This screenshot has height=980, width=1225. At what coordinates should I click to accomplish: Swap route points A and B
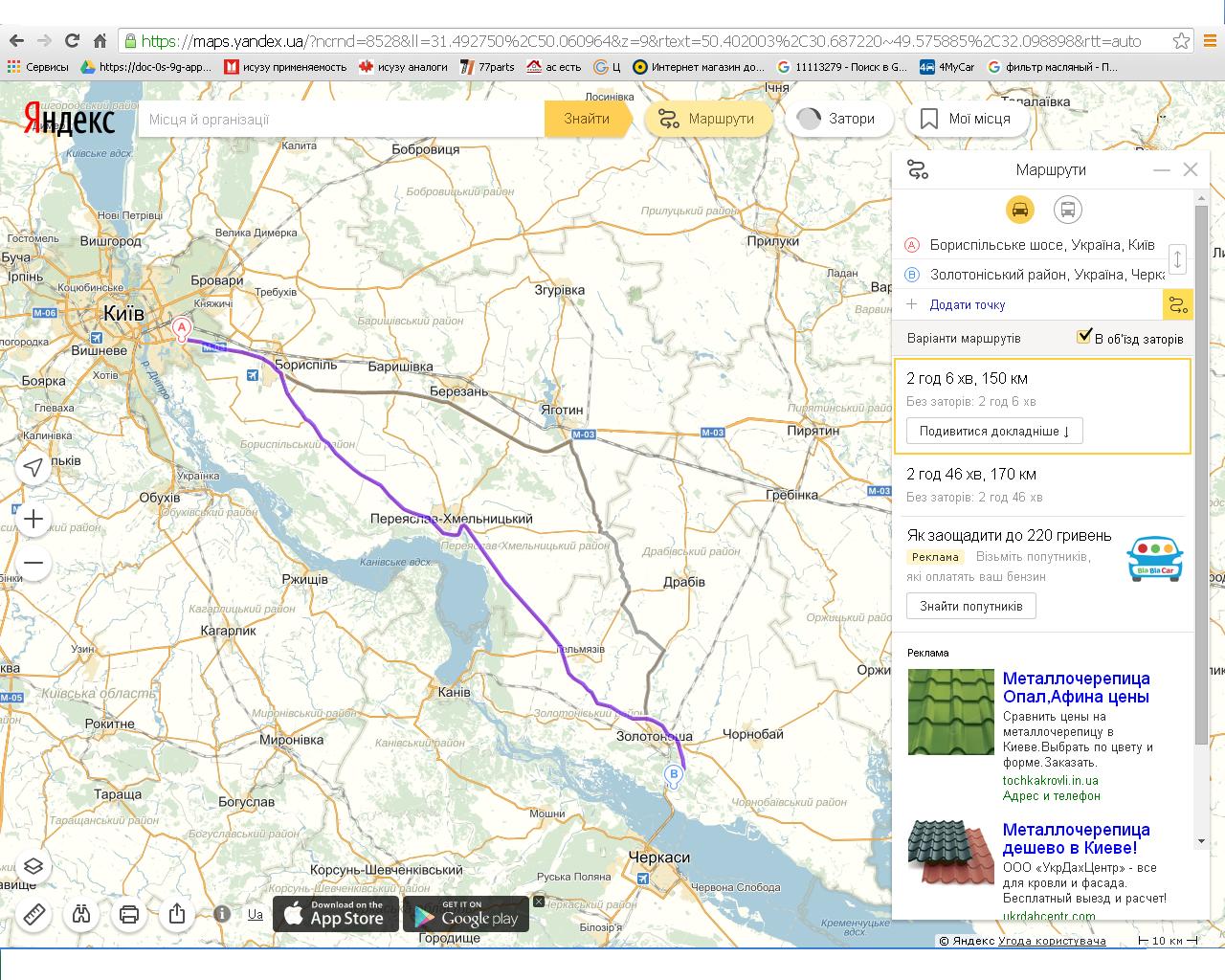1178,259
